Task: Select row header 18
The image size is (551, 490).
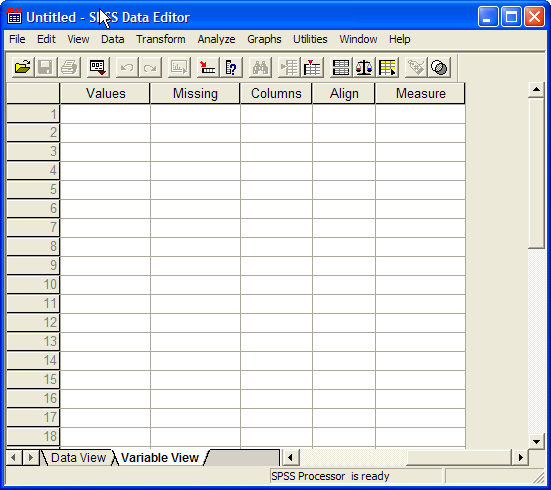Action: [33, 436]
